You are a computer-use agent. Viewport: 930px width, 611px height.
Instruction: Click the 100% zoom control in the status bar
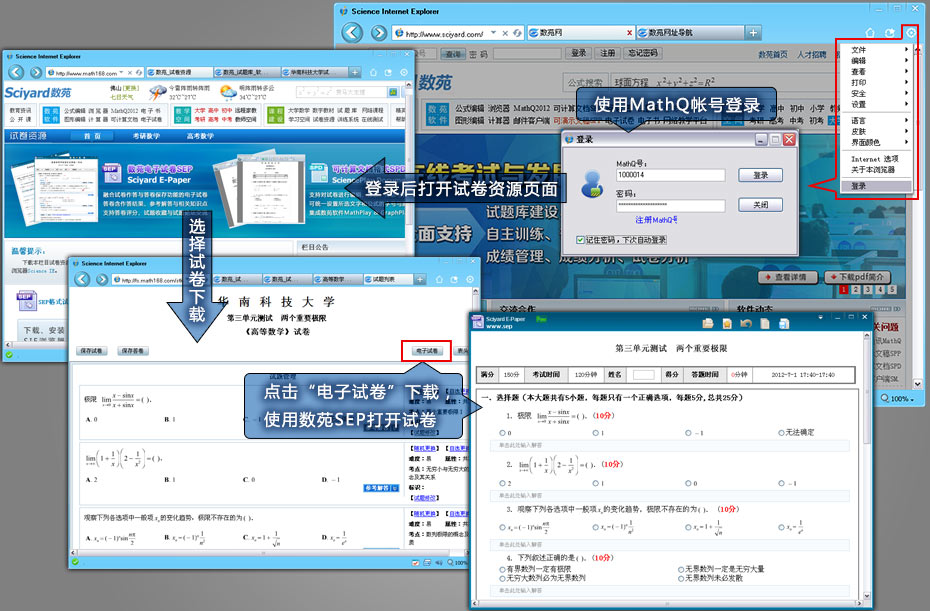pos(897,399)
